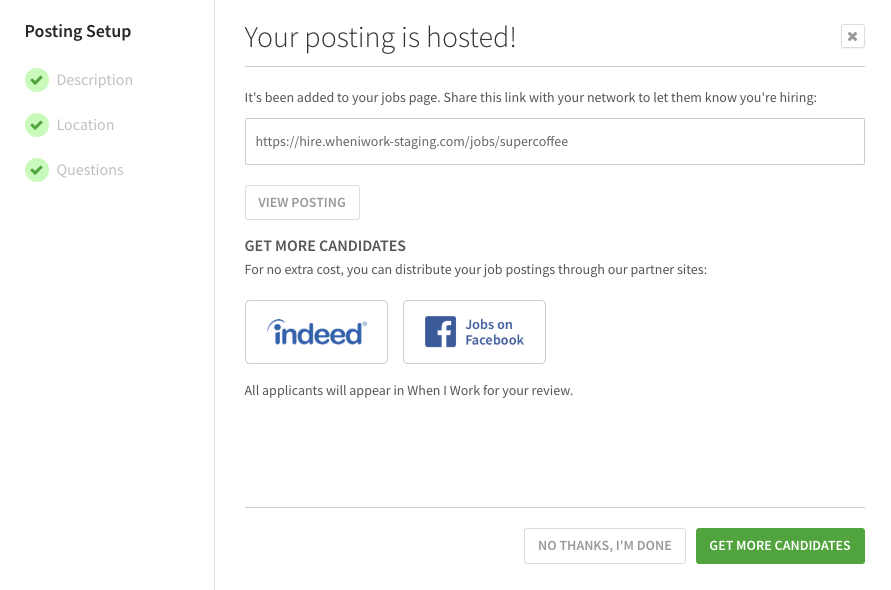Viewport: 891px width, 590px height.
Task: Select the Jobs on Facebook label
Action: click(494, 332)
